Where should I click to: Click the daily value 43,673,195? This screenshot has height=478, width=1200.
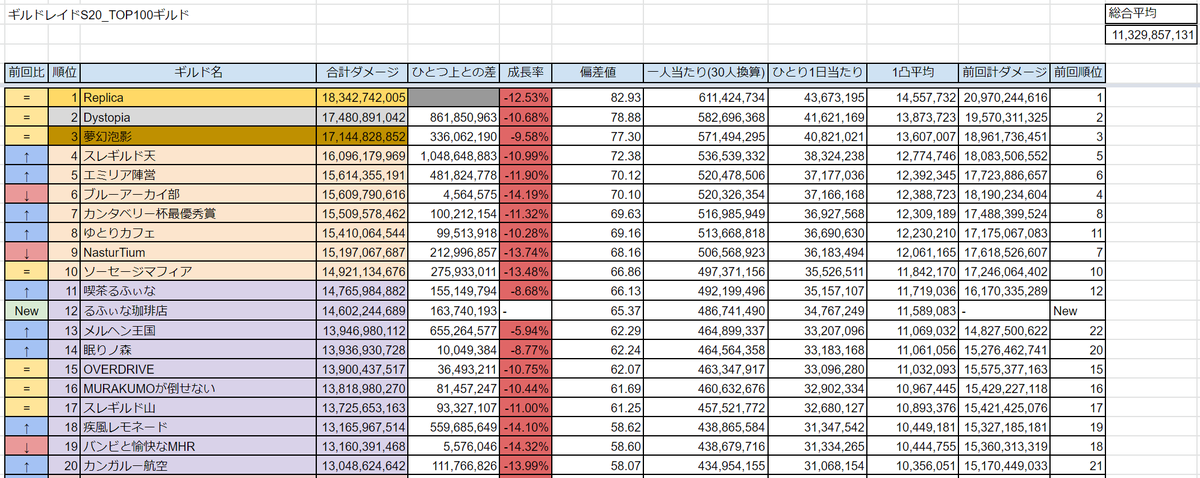click(819, 98)
